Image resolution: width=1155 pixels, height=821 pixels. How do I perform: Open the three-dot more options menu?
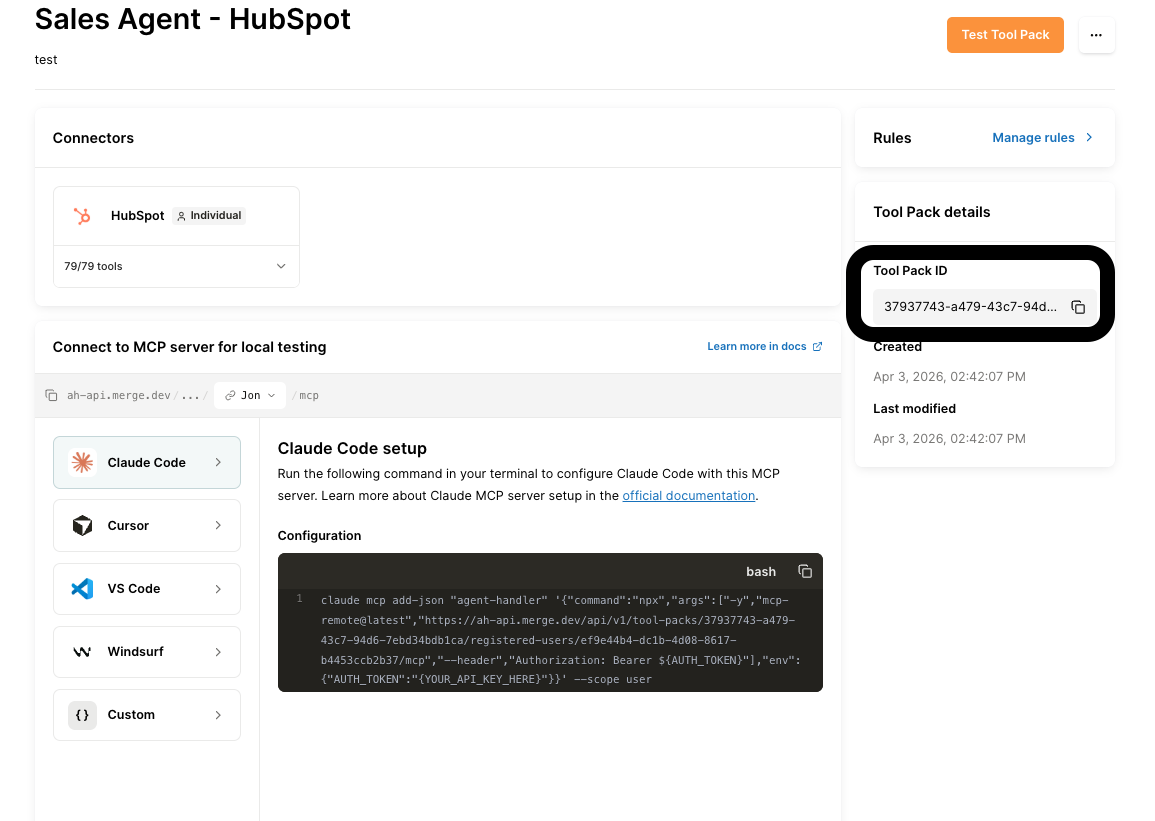[1096, 35]
